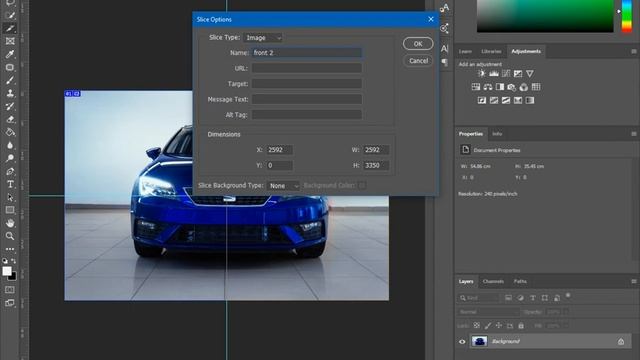Switch to the Learn tab
This screenshot has width=640, height=360.
(x=465, y=51)
